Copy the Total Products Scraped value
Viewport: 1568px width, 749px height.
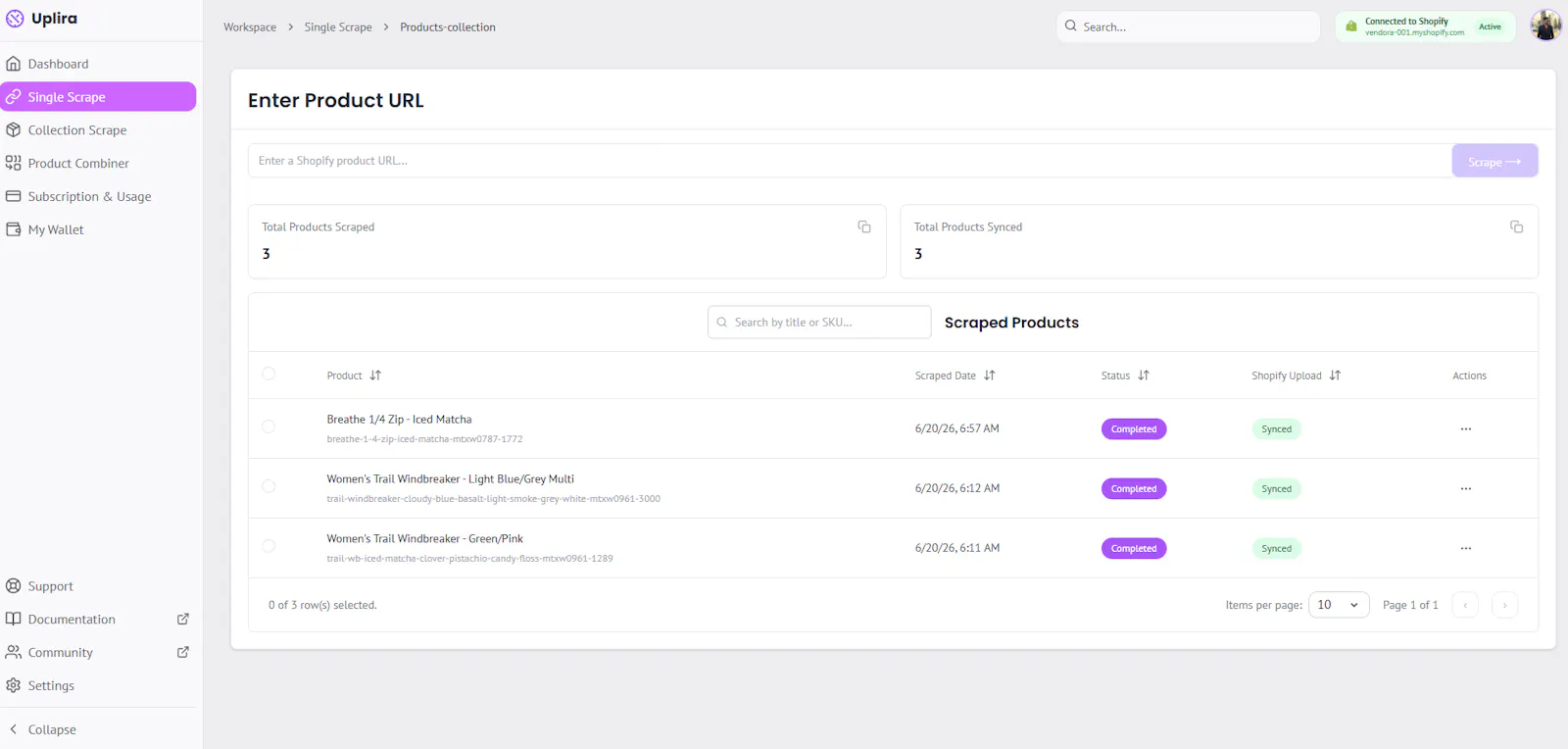[864, 226]
